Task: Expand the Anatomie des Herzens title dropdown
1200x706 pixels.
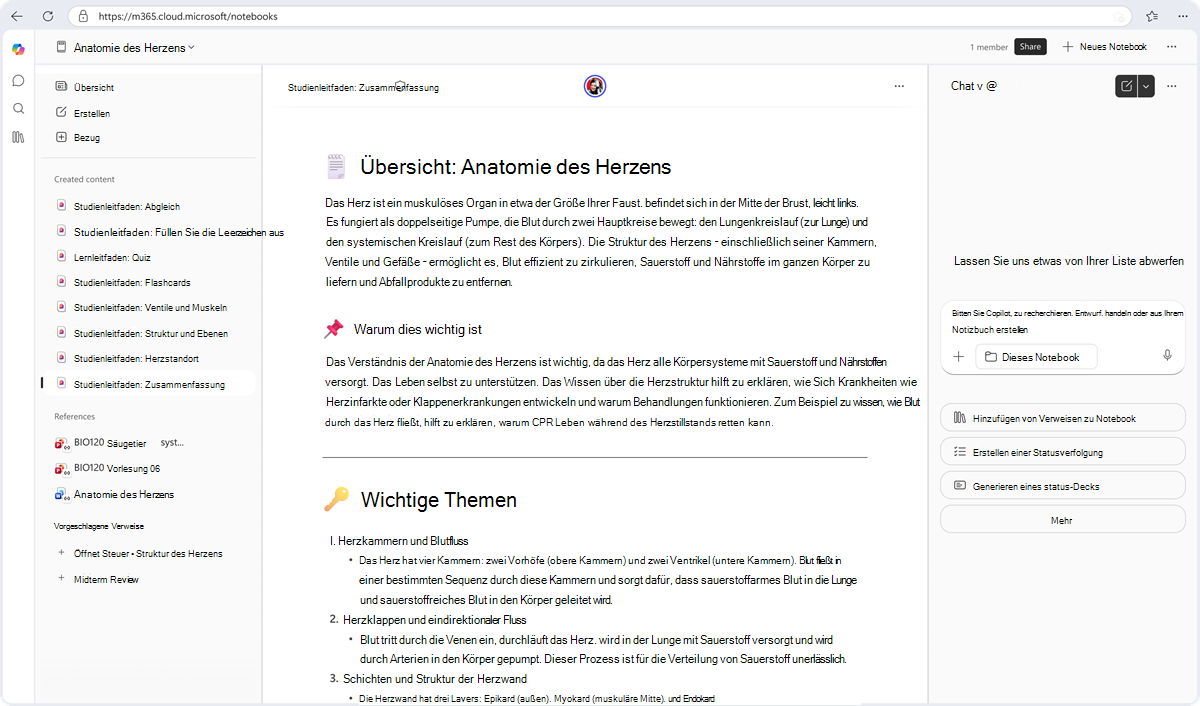Action: (191, 47)
